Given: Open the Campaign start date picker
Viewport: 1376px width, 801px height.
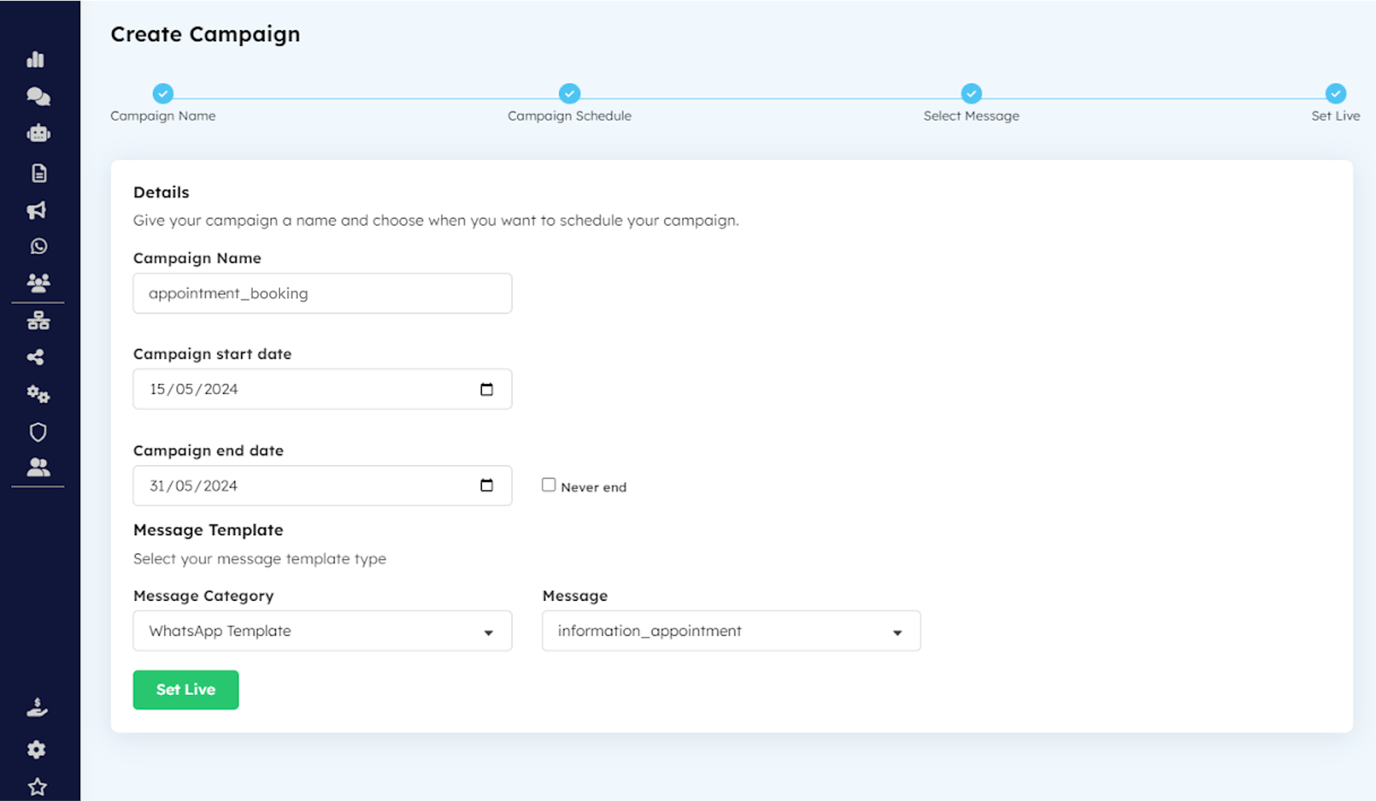Looking at the screenshot, I should click(x=489, y=388).
